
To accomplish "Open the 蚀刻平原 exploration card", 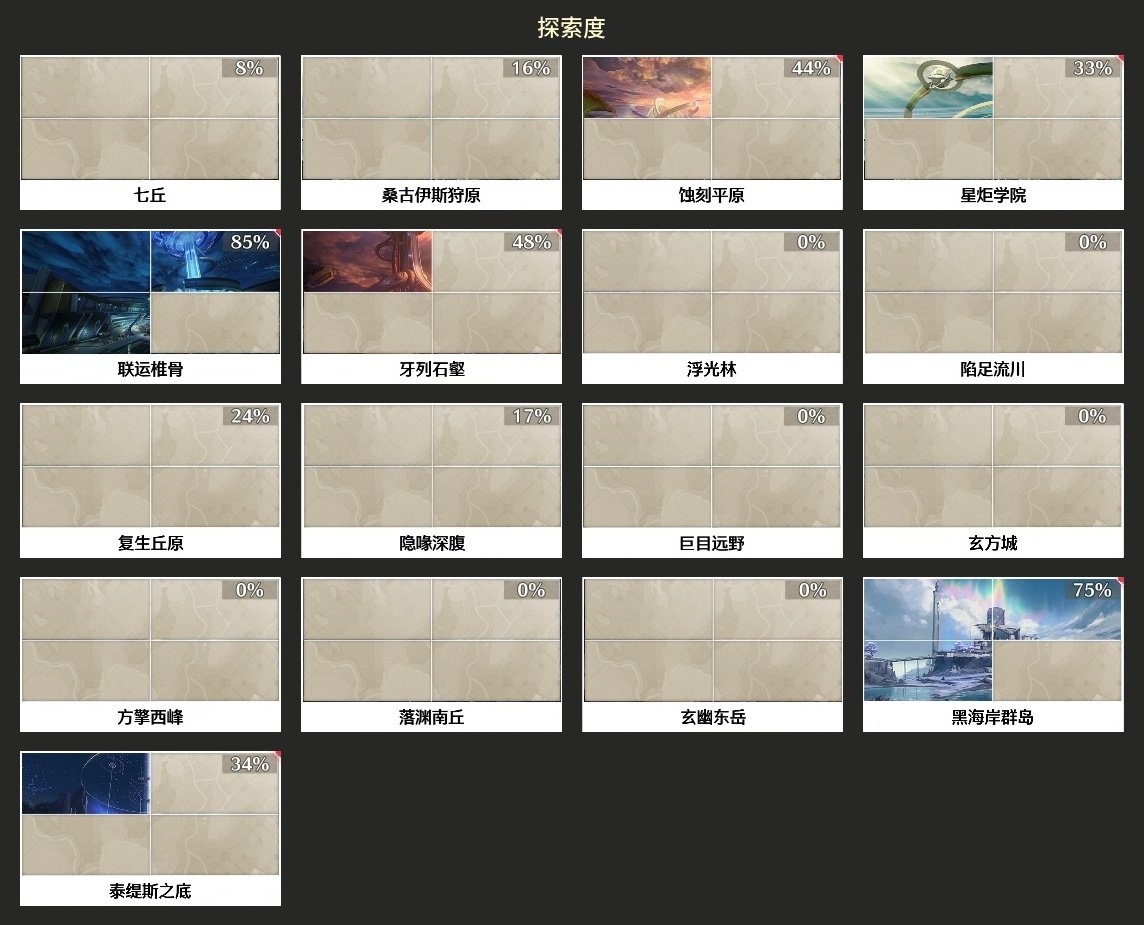I will (x=712, y=133).
